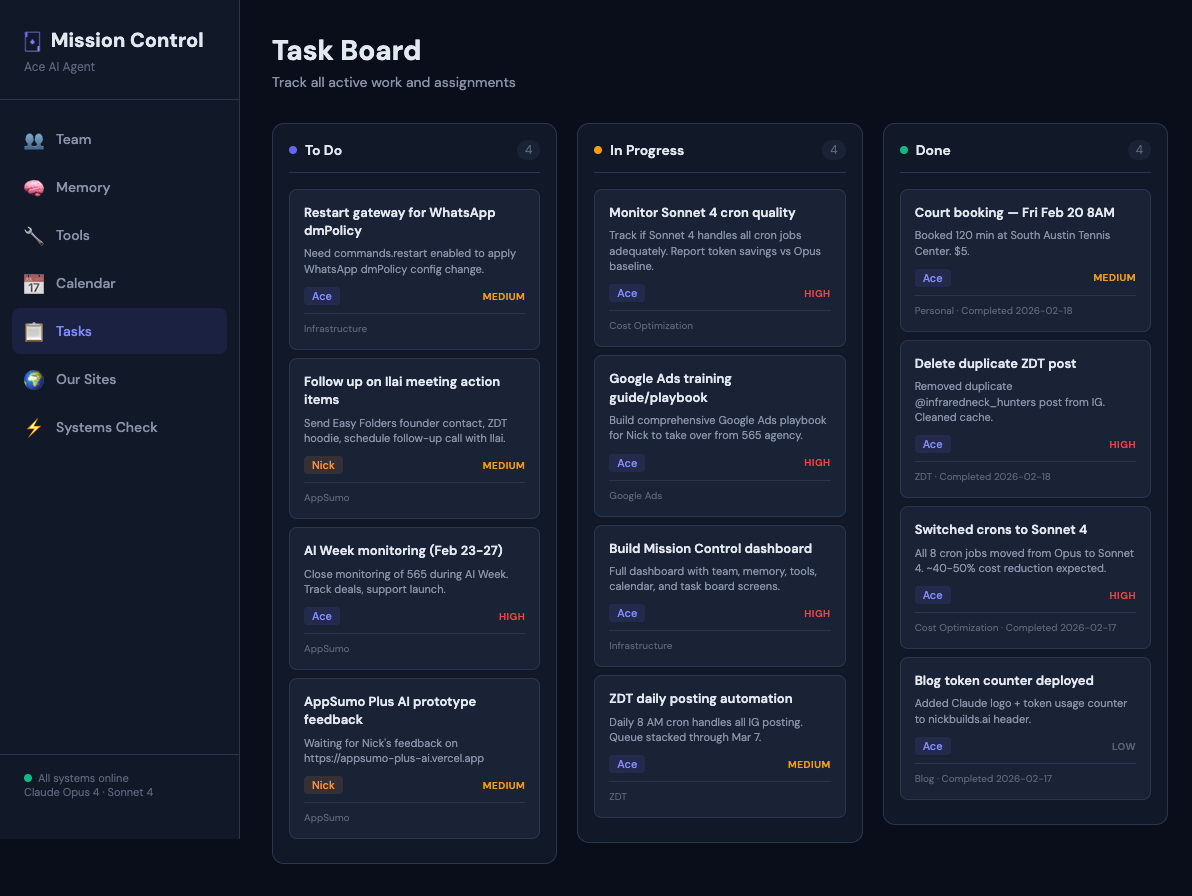Click the Mission Control logo icon

[31, 40]
